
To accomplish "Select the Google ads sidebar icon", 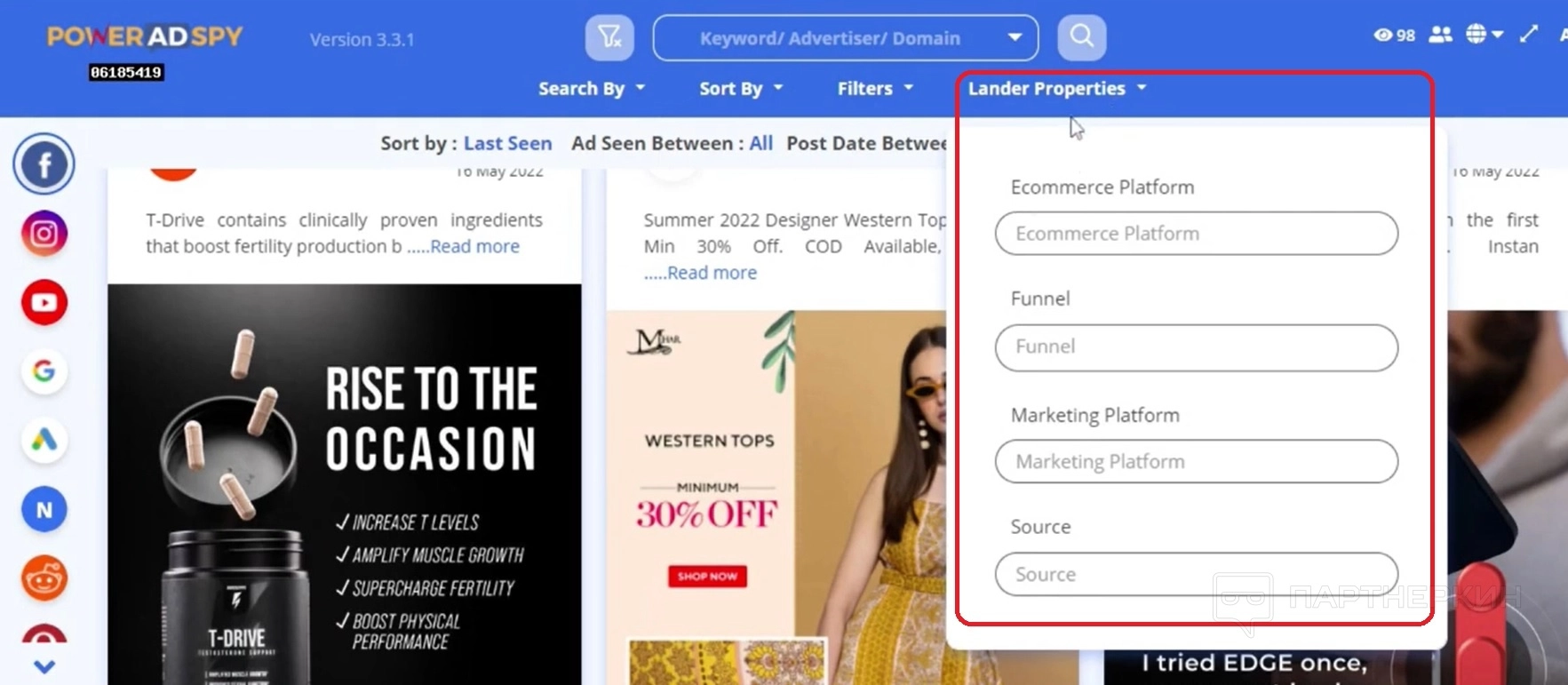I will click(x=44, y=370).
